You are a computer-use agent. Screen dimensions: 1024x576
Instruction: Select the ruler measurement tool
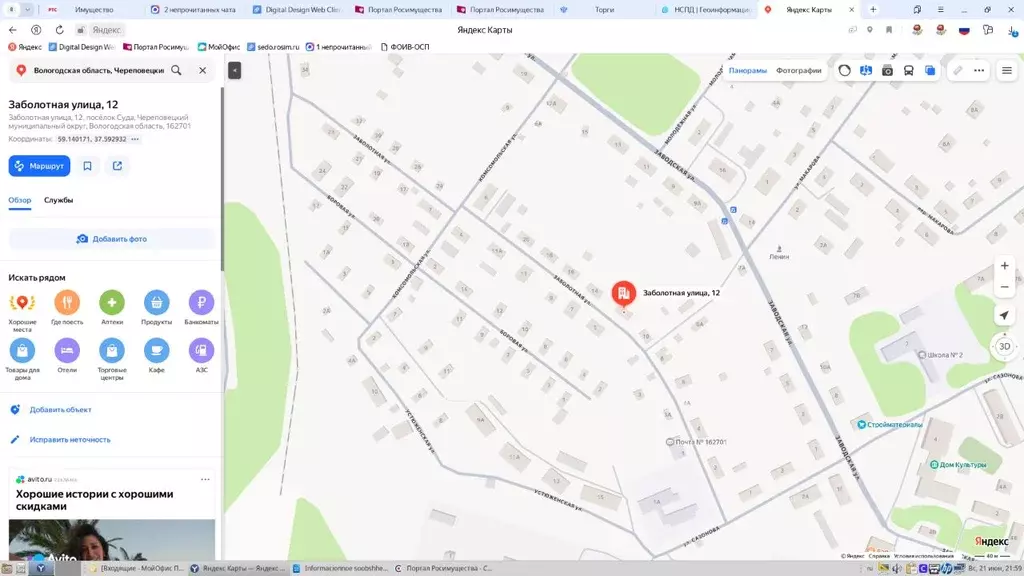pyautogui.click(x=957, y=71)
